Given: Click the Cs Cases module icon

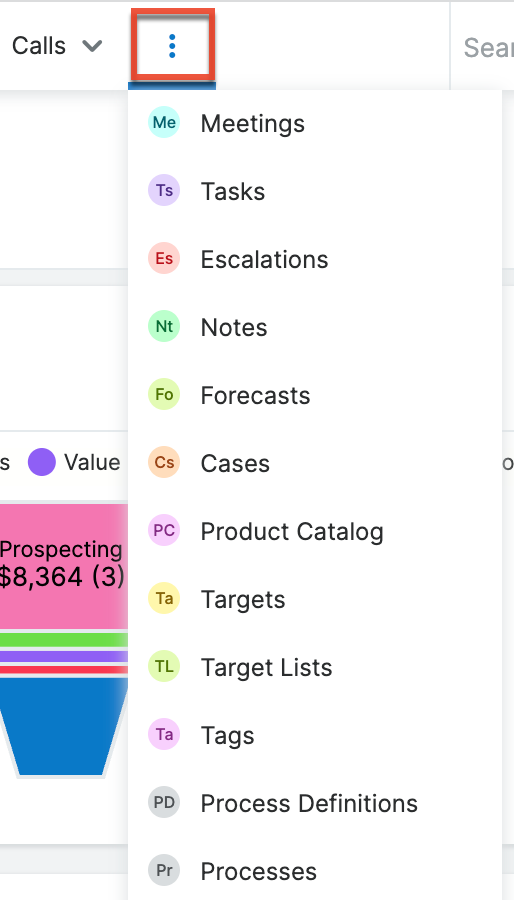Looking at the screenshot, I should point(164,462).
